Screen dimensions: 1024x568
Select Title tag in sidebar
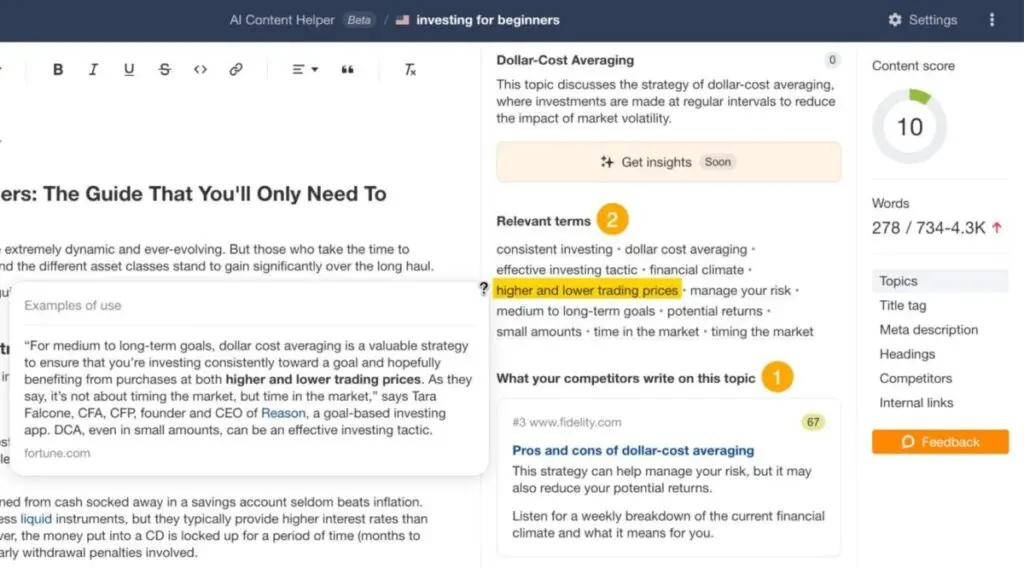click(903, 306)
